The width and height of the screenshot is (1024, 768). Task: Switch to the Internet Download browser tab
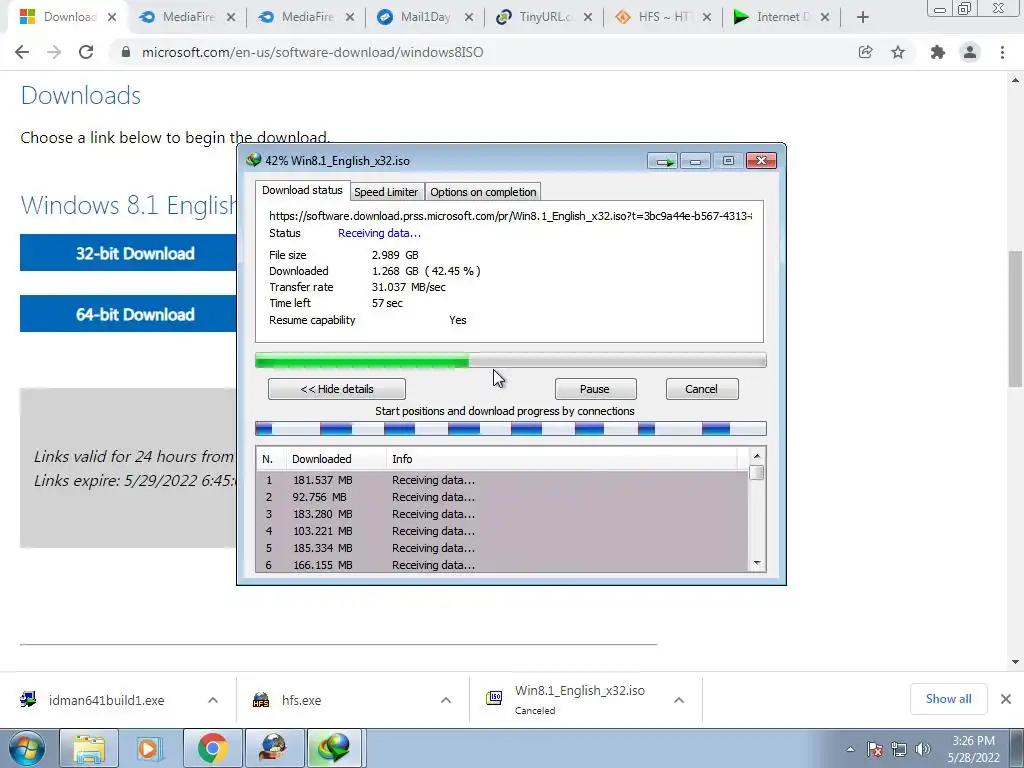click(781, 18)
